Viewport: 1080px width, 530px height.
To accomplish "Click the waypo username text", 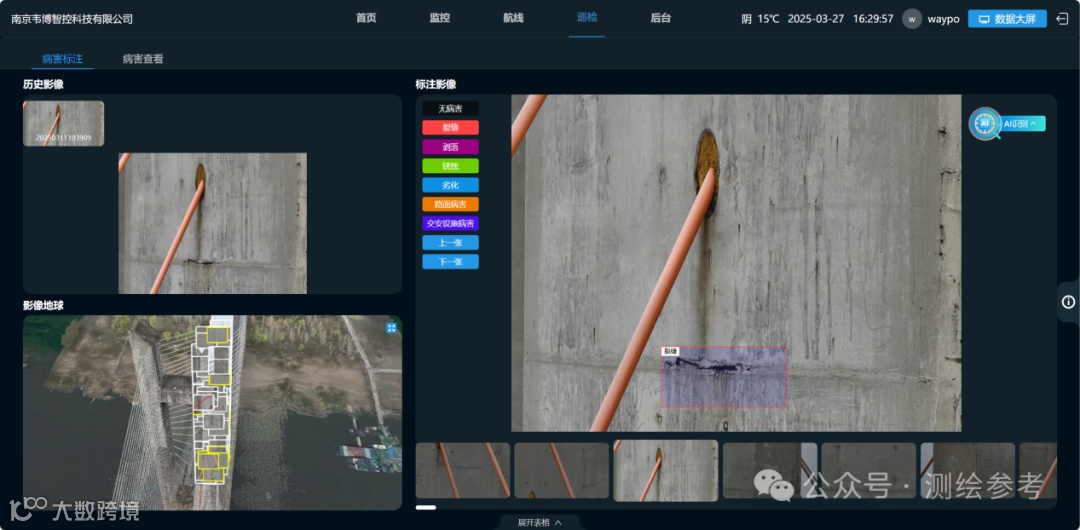I will [x=943, y=19].
